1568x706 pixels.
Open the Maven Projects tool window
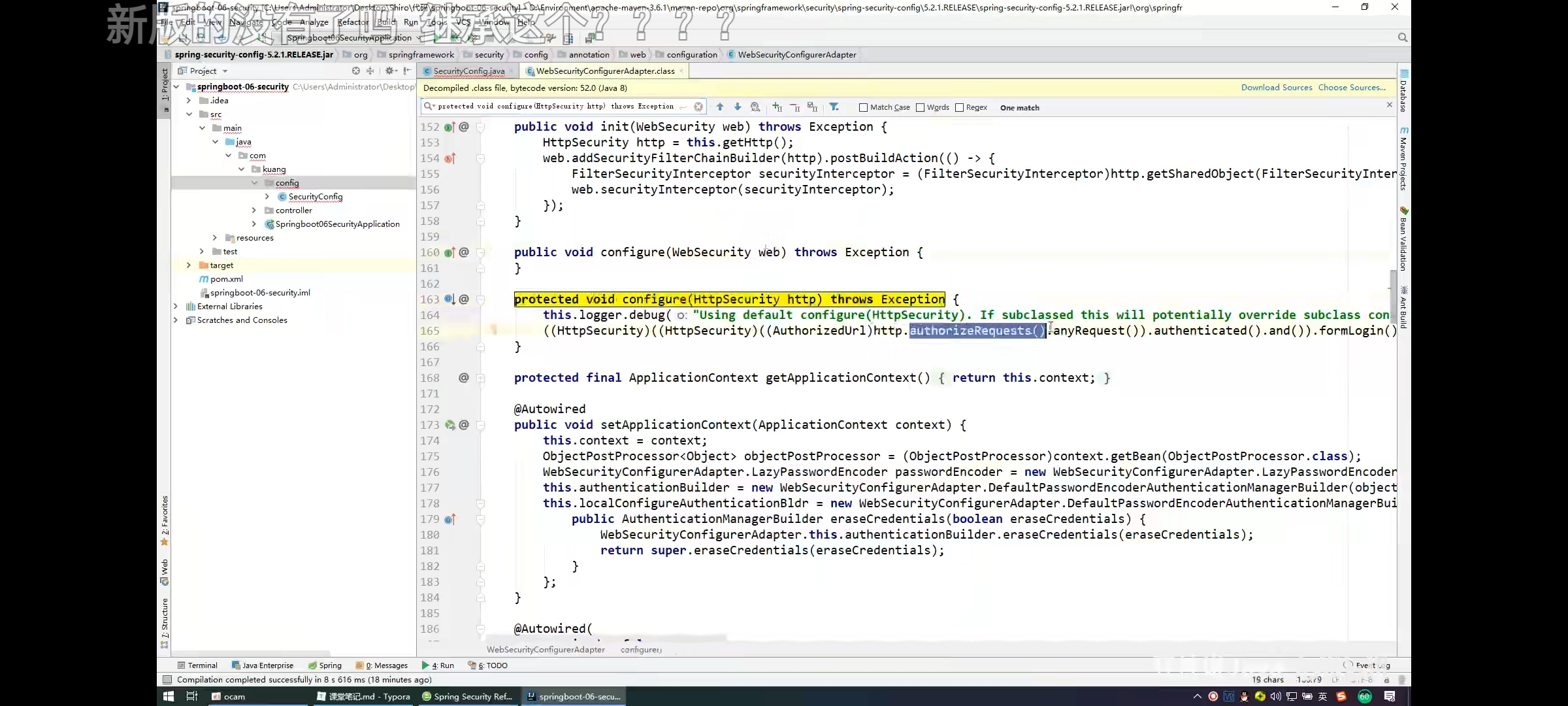point(1404,158)
